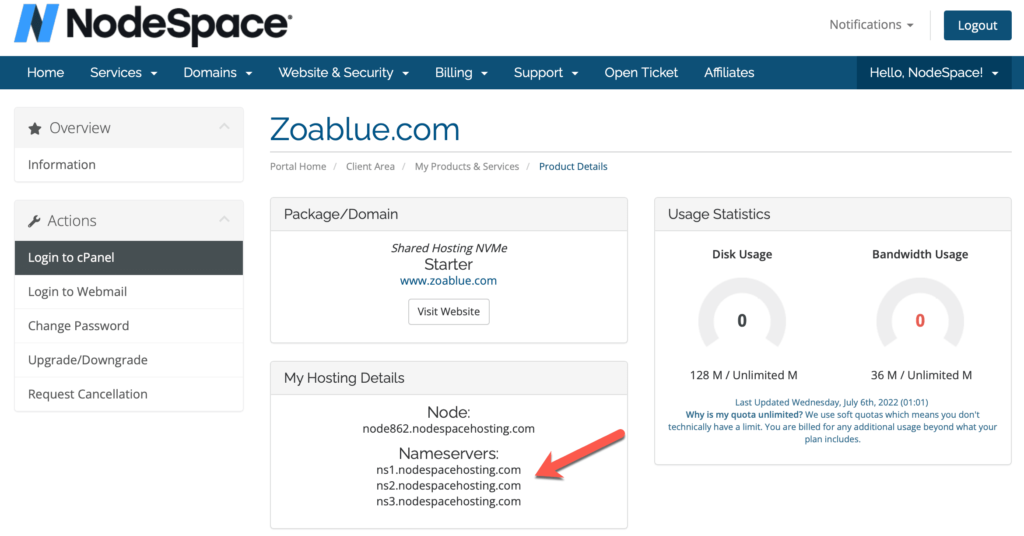Image resolution: width=1024 pixels, height=536 pixels.
Task: Select Change Password in Actions
Action: pos(129,326)
